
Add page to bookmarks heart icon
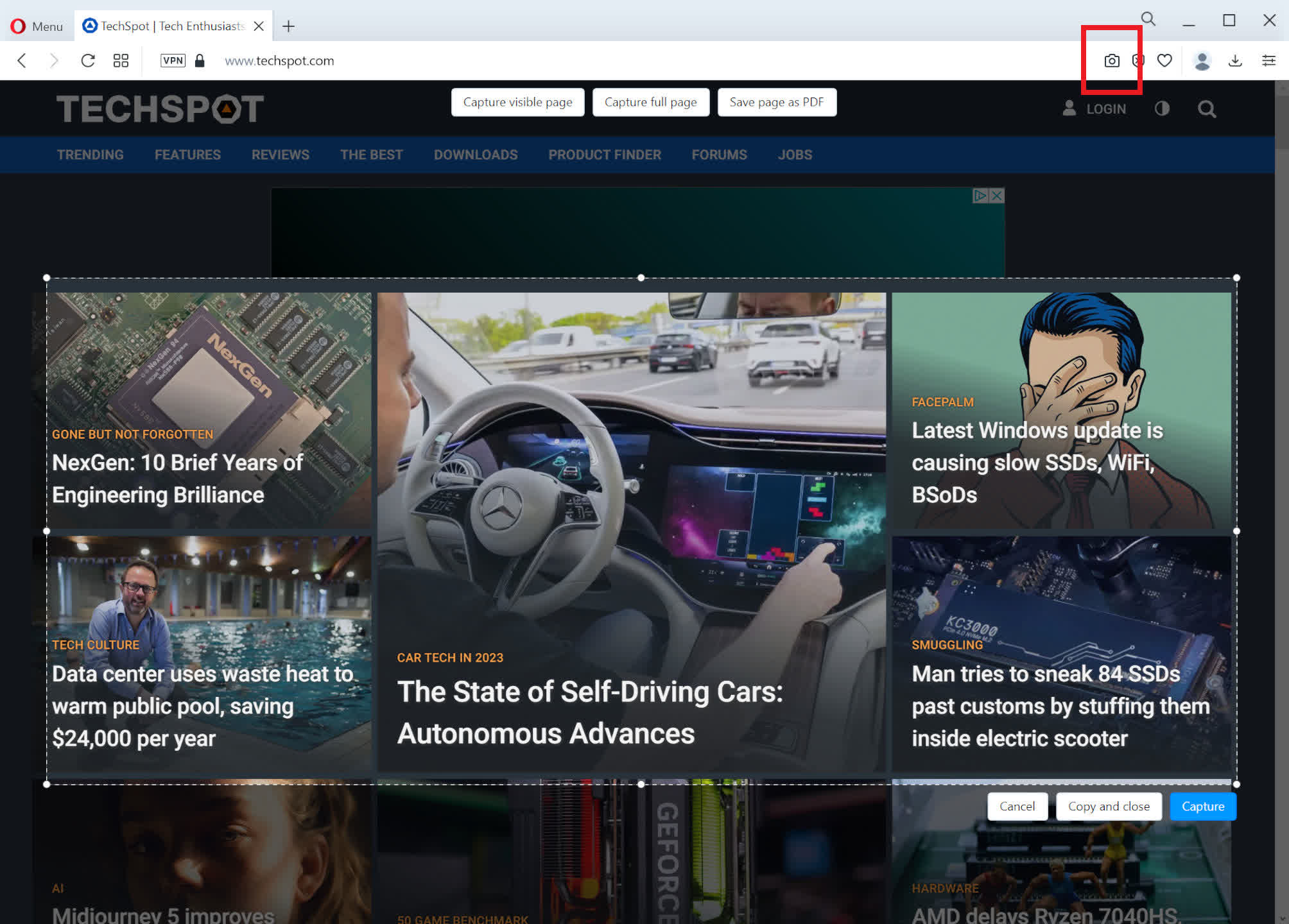(1164, 60)
